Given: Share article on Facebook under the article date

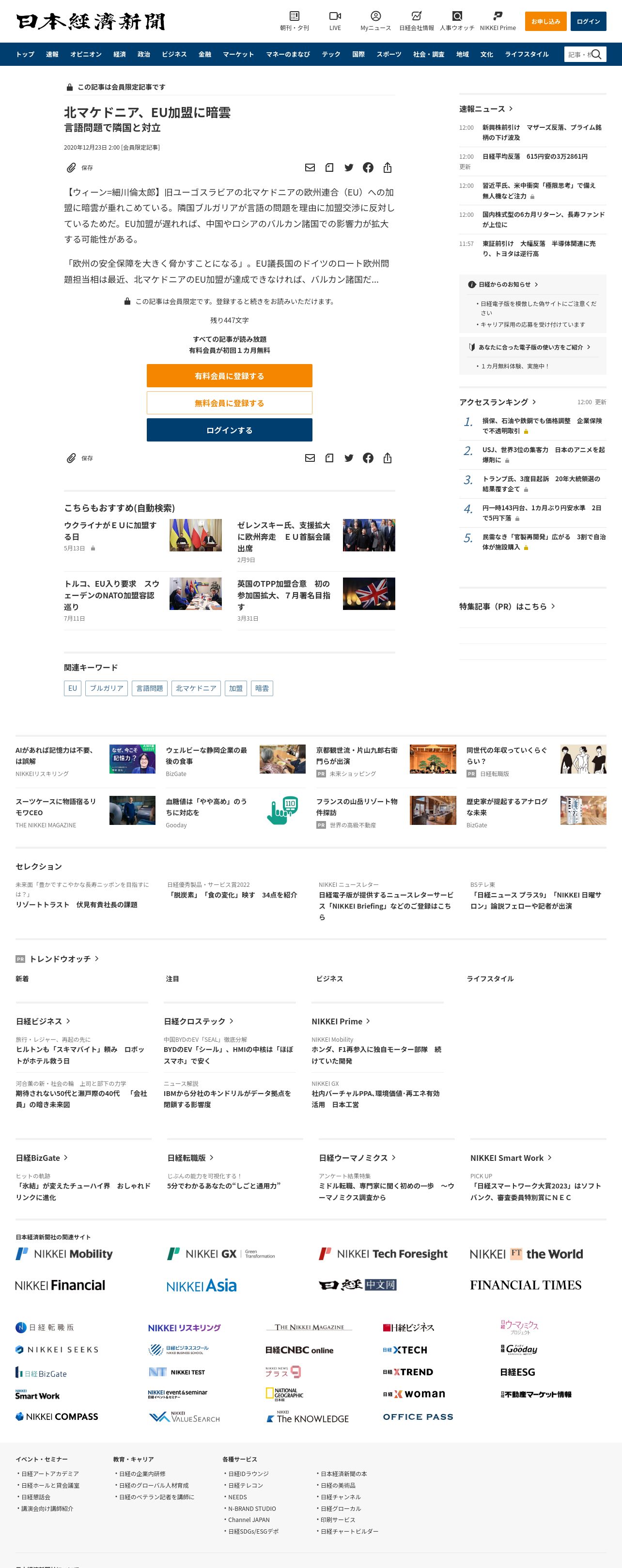Looking at the screenshot, I should (368, 167).
